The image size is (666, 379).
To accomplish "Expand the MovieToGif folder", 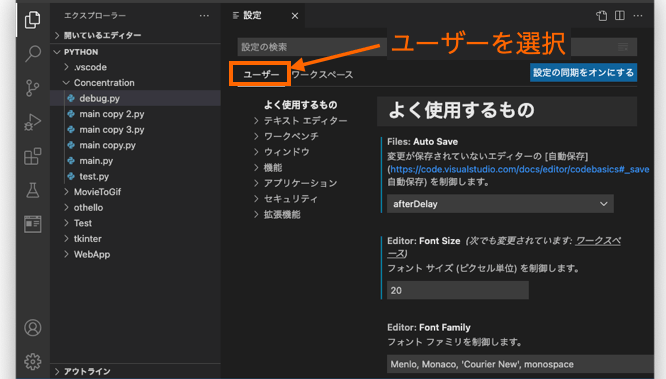I will tap(135, 192).
